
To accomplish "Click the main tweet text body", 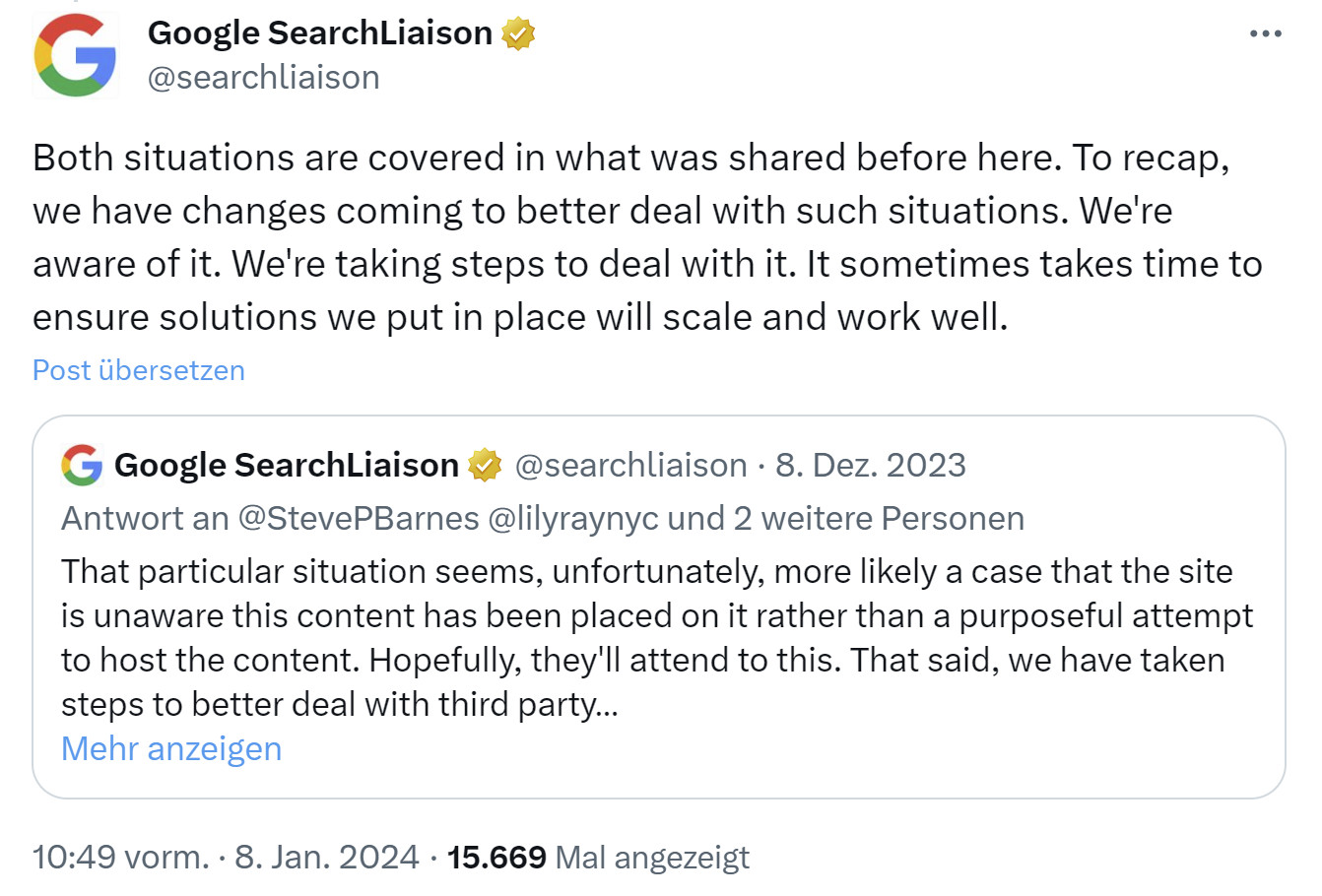I will [x=640, y=236].
